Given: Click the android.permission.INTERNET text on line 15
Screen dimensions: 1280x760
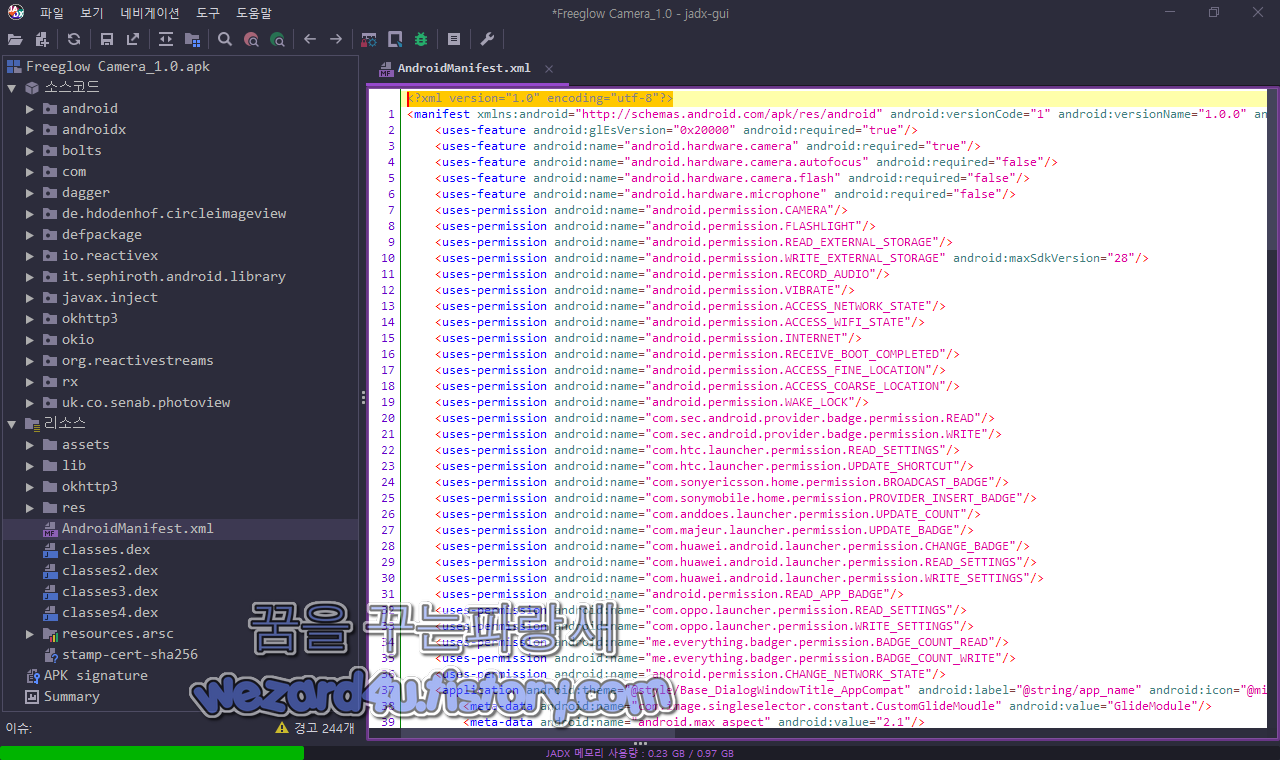Looking at the screenshot, I should click(x=750, y=338).
